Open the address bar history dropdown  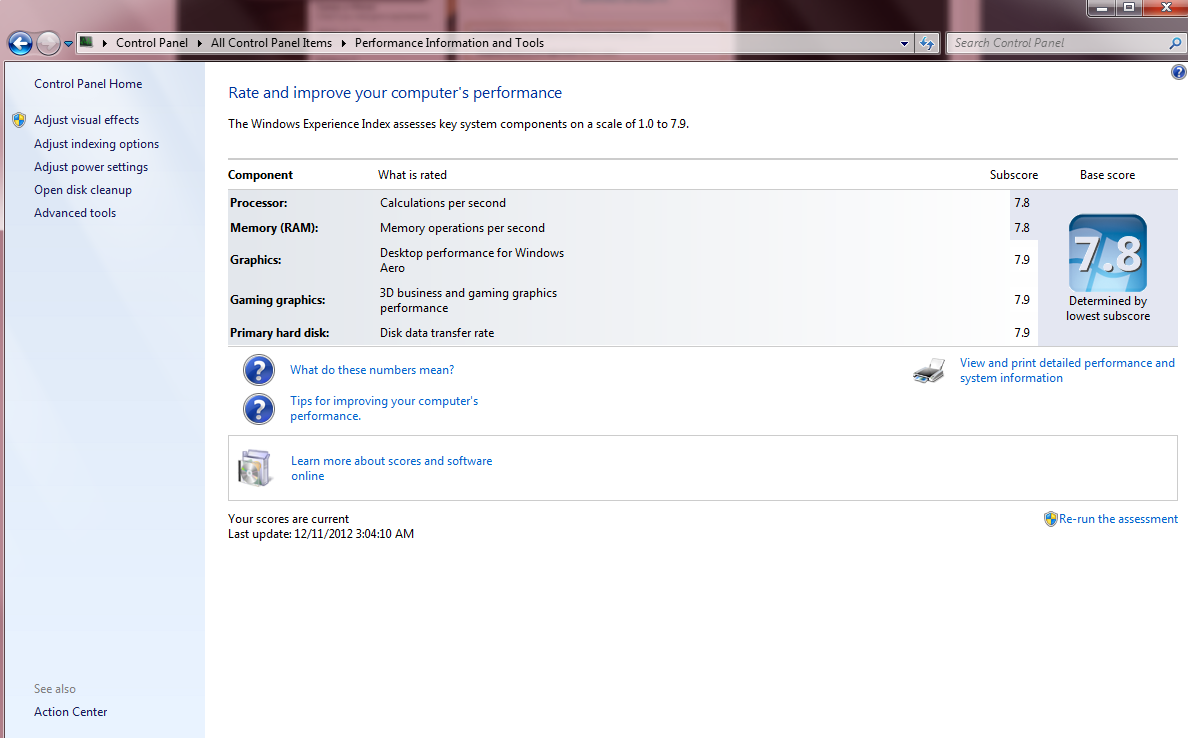click(x=904, y=43)
